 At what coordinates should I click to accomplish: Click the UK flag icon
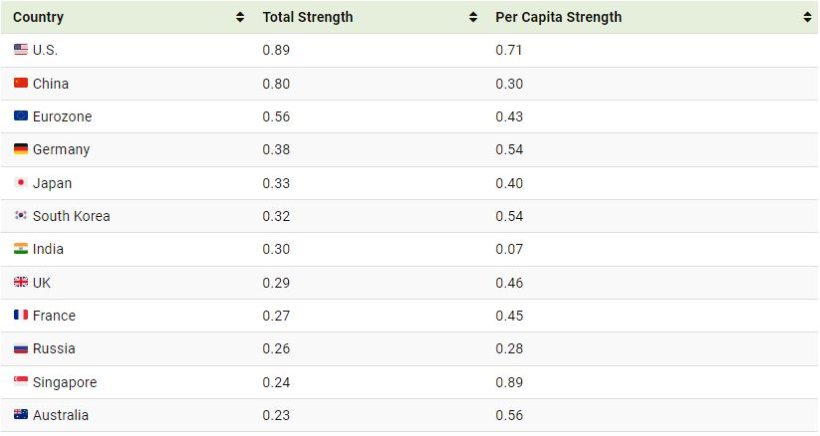click(21, 283)
